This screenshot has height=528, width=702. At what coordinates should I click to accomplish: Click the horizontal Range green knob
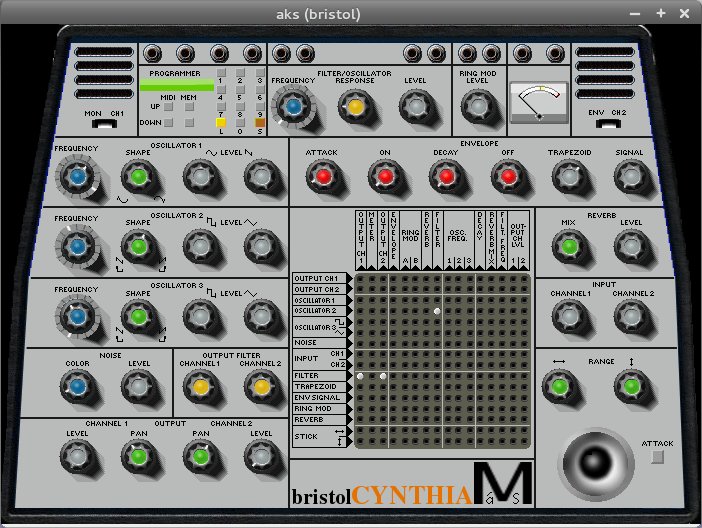pos(559,387)
